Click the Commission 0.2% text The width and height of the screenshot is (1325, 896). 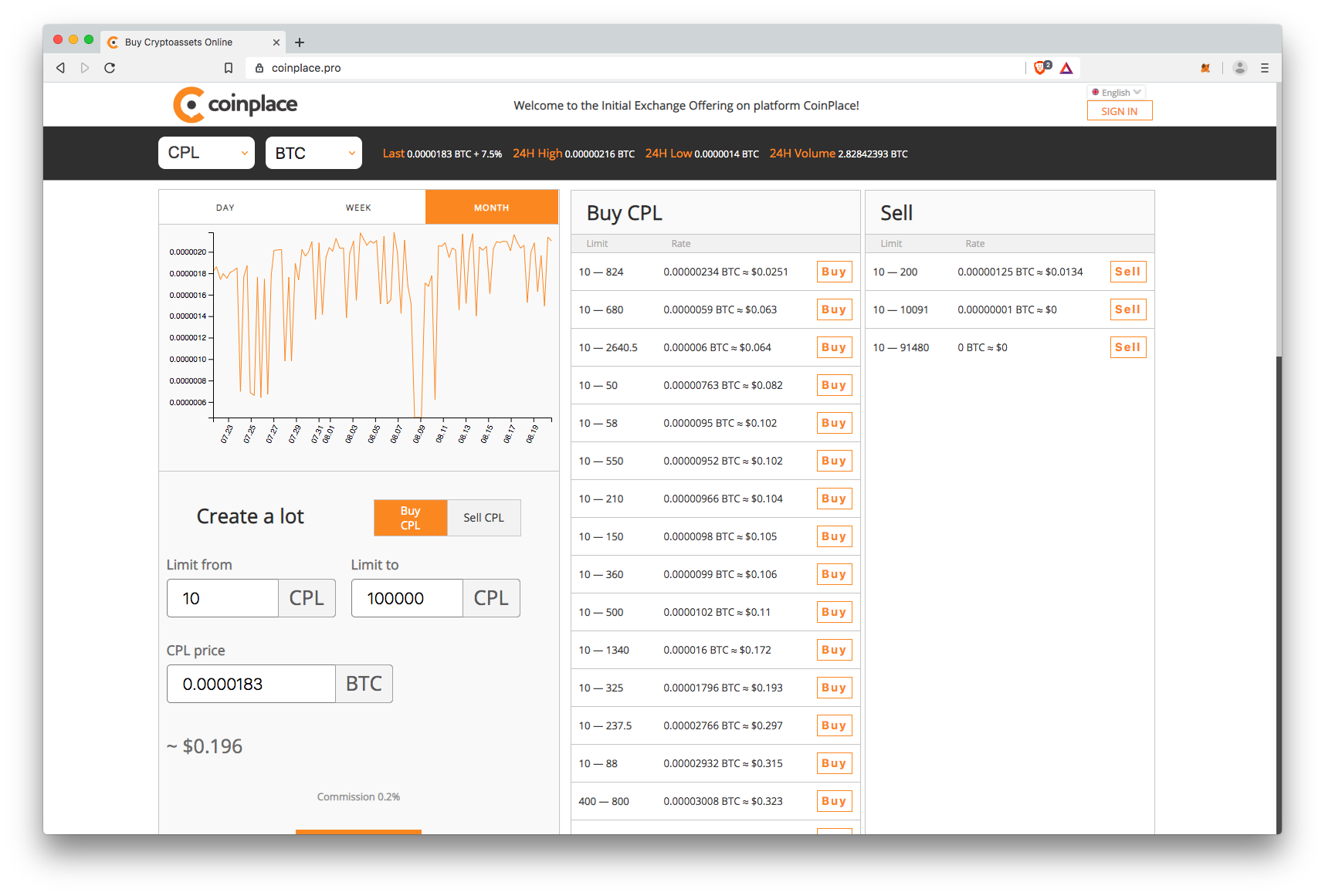click(x=358, y=796)
